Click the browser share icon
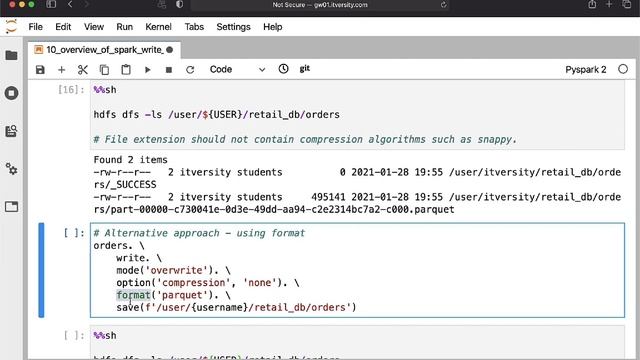Screen dimensions: 640x360 (592, 4)
